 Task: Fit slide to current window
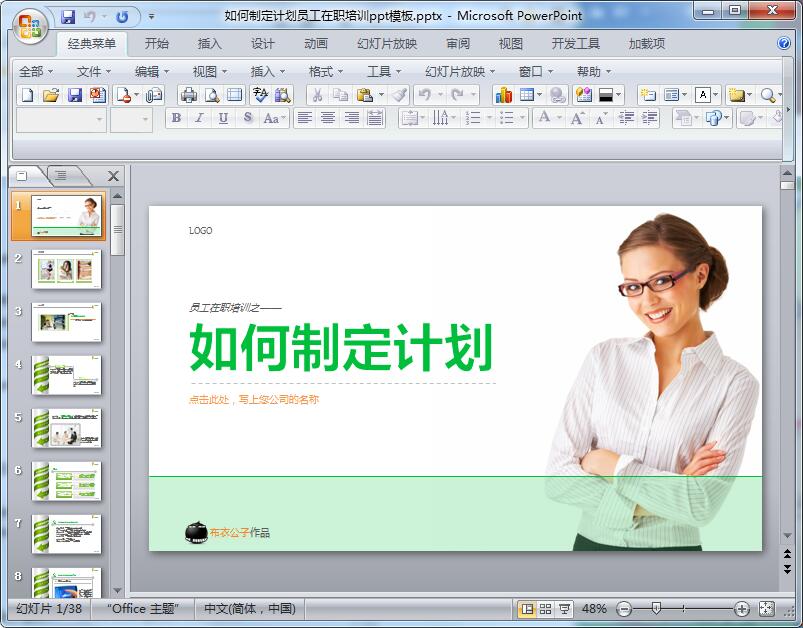766,609
